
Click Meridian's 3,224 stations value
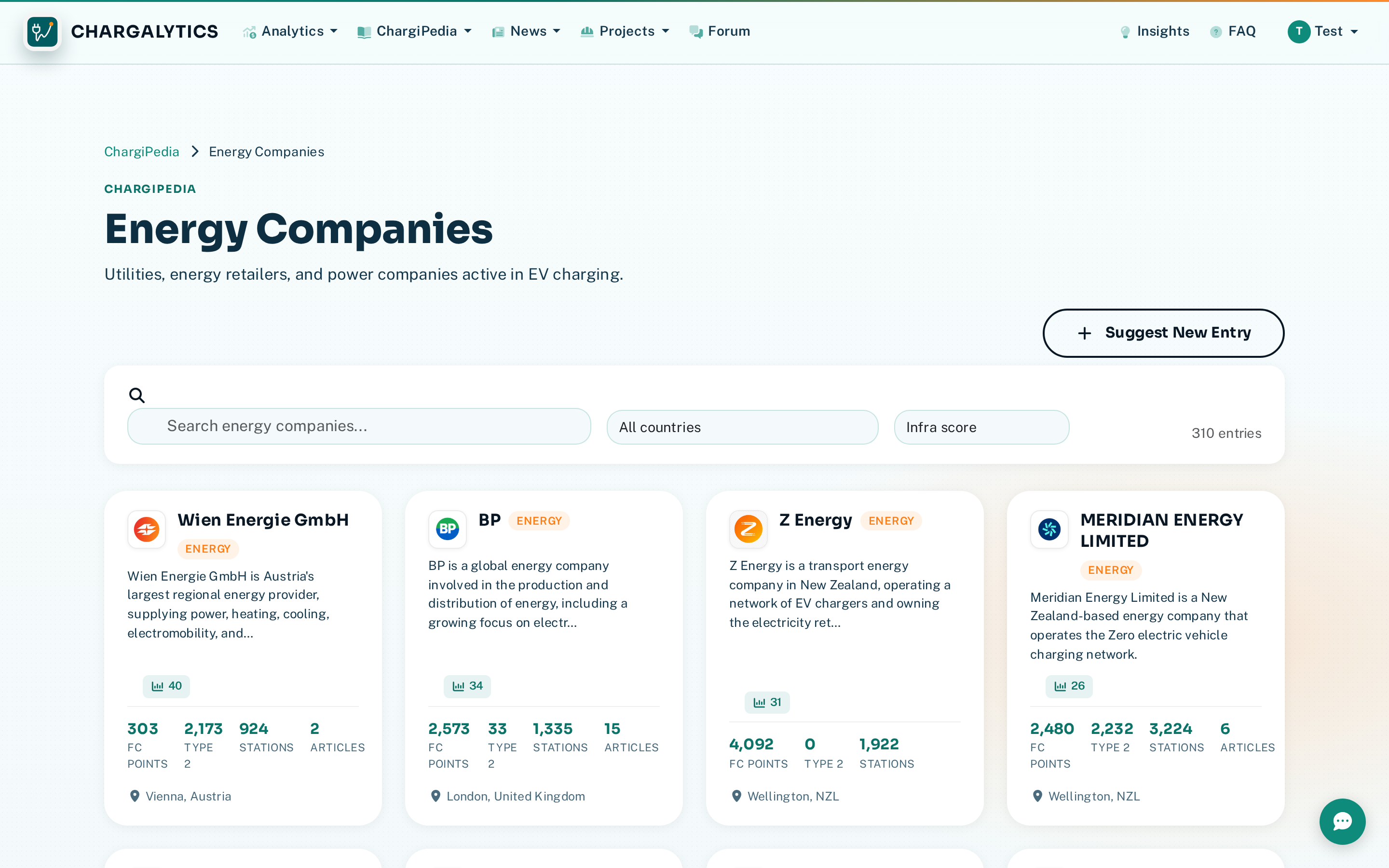(x=1171, y=729)
